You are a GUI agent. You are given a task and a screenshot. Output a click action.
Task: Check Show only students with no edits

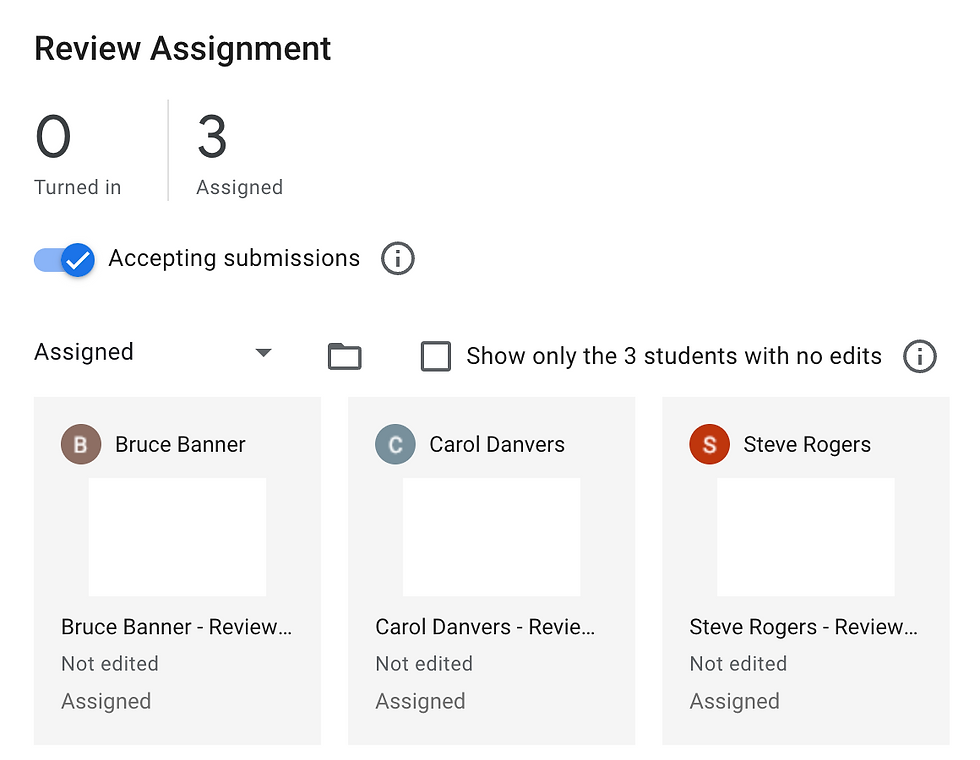pyautogui.click(x=436, y=356)
